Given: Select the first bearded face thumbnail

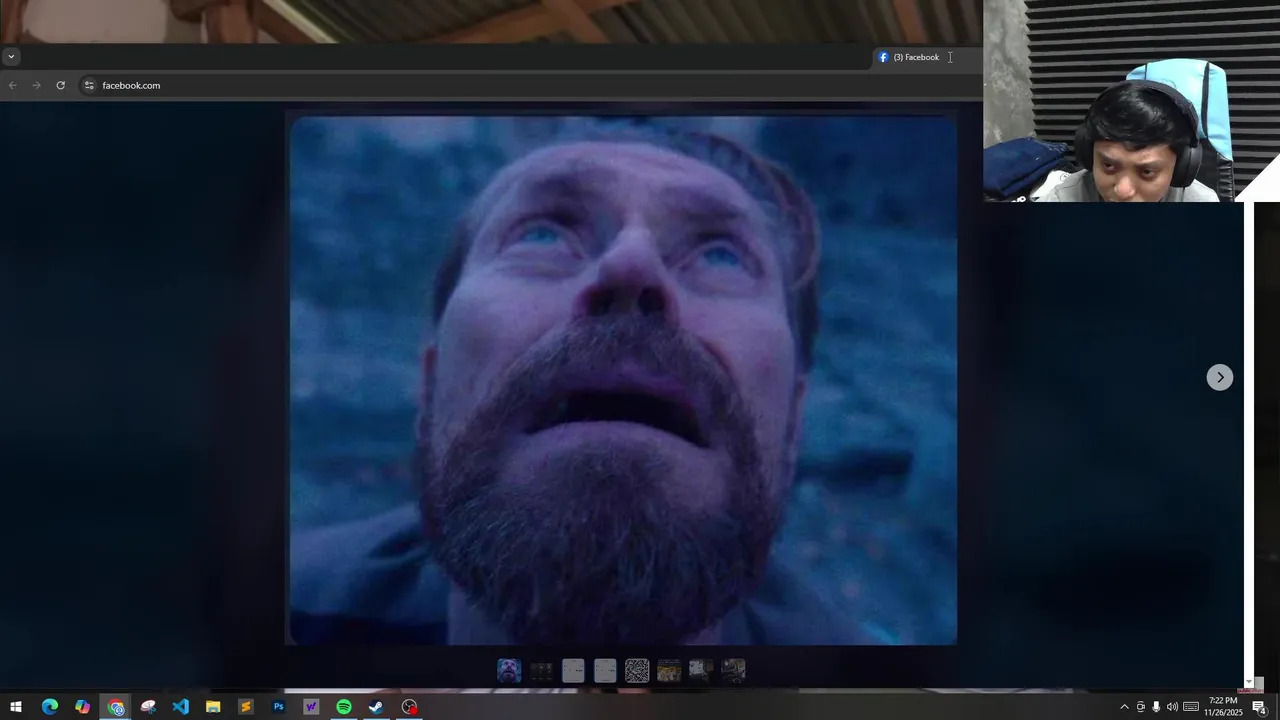Looking at the screenshot, I should click(x=509, y=670).
